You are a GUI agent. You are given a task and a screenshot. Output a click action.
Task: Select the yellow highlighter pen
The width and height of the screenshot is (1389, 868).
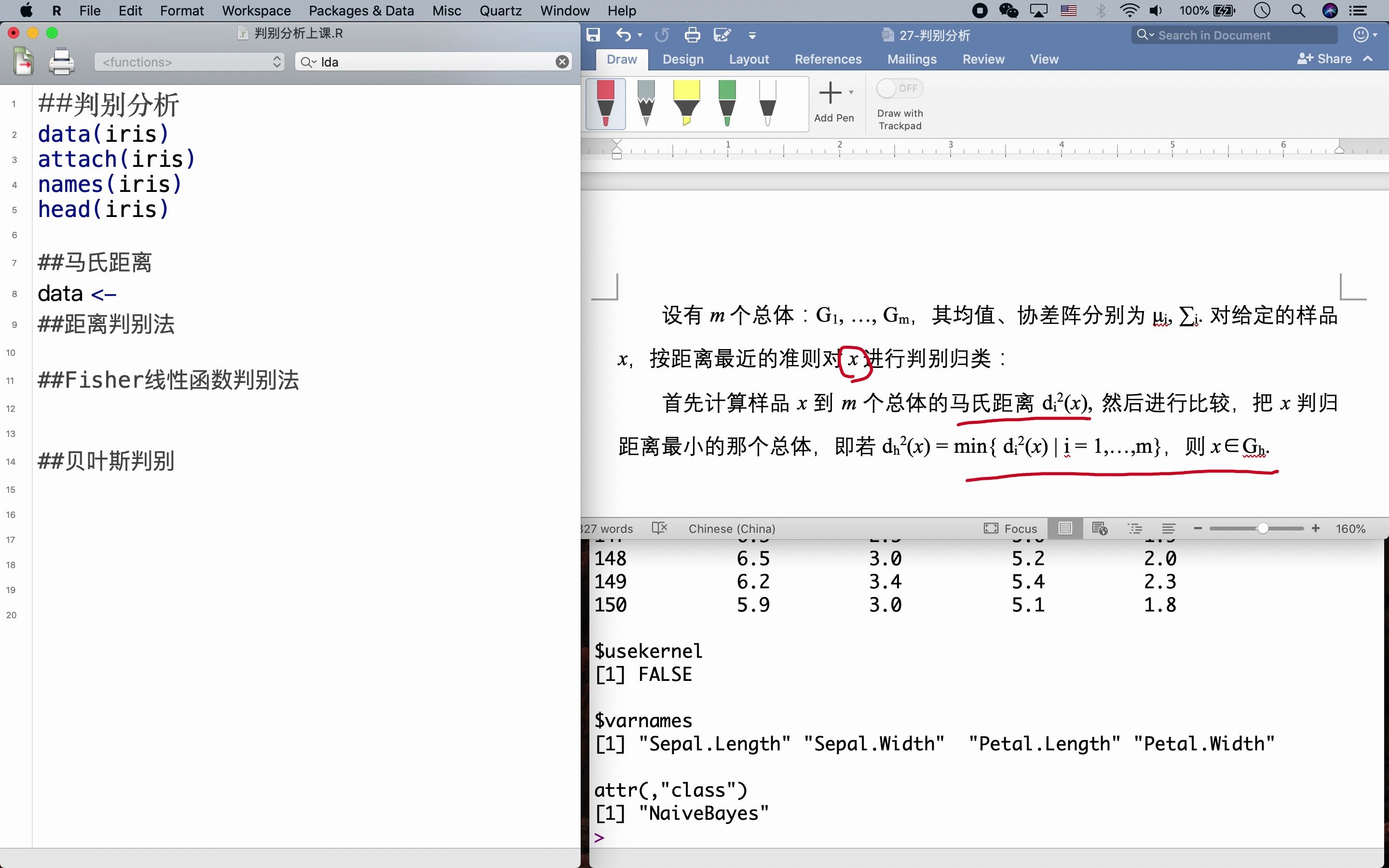tap(687, 104)
